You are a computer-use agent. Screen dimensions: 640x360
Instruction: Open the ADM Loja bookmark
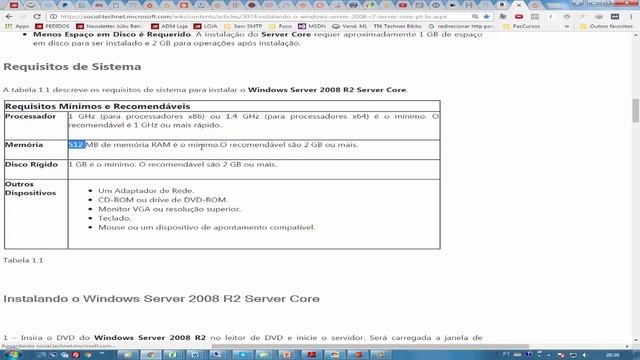coord(169,26)
